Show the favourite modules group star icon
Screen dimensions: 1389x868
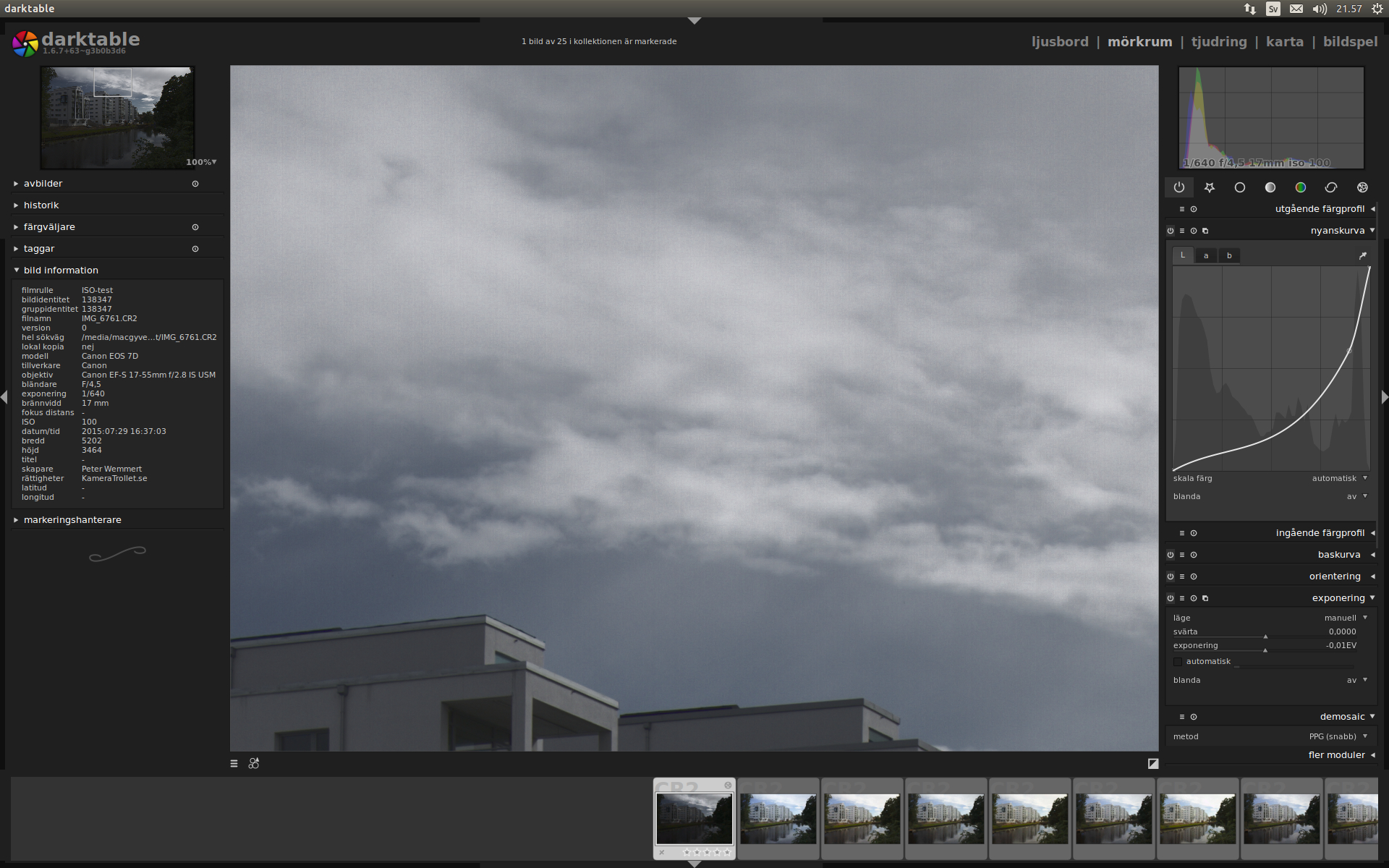coord(1209,187)
